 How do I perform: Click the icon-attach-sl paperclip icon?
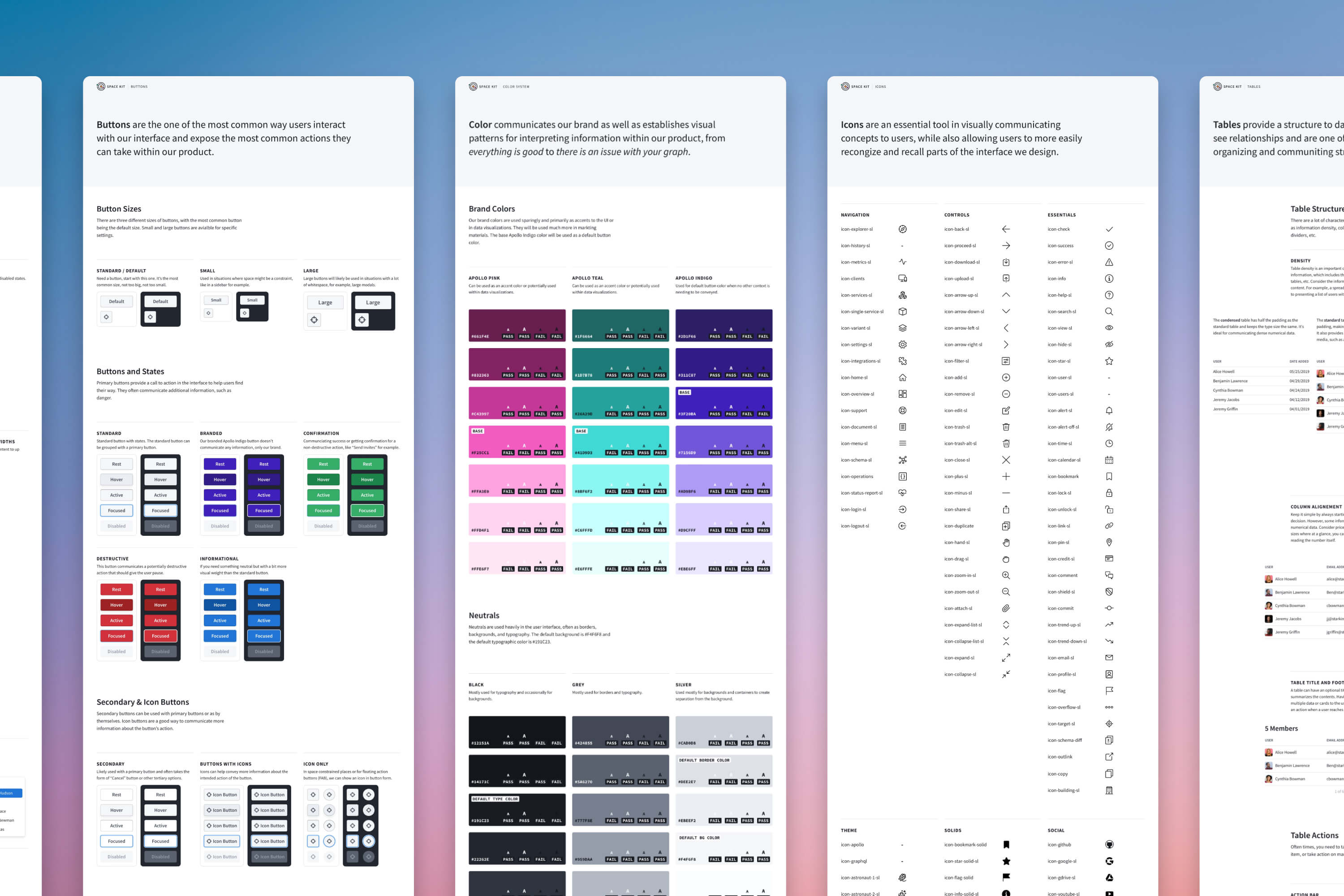(1006, 608)
